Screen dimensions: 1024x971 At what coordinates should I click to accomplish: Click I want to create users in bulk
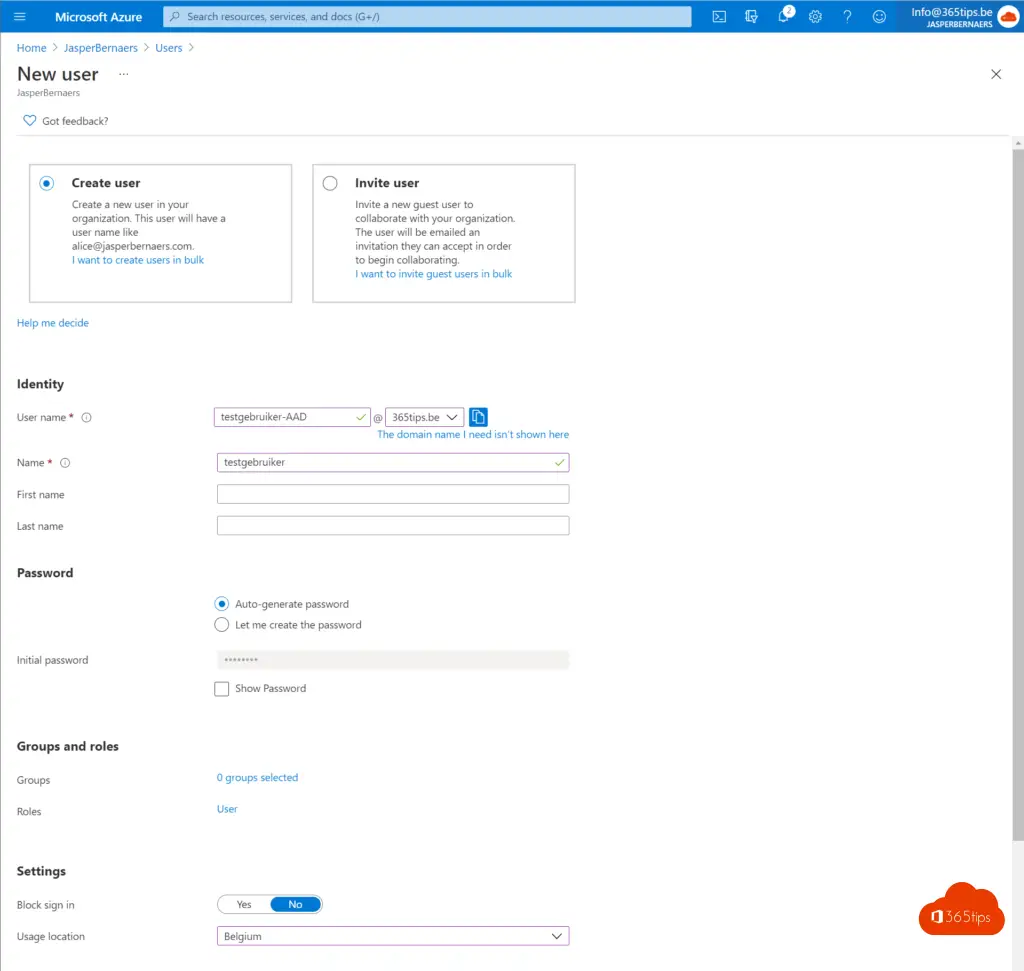click(138, 260)
